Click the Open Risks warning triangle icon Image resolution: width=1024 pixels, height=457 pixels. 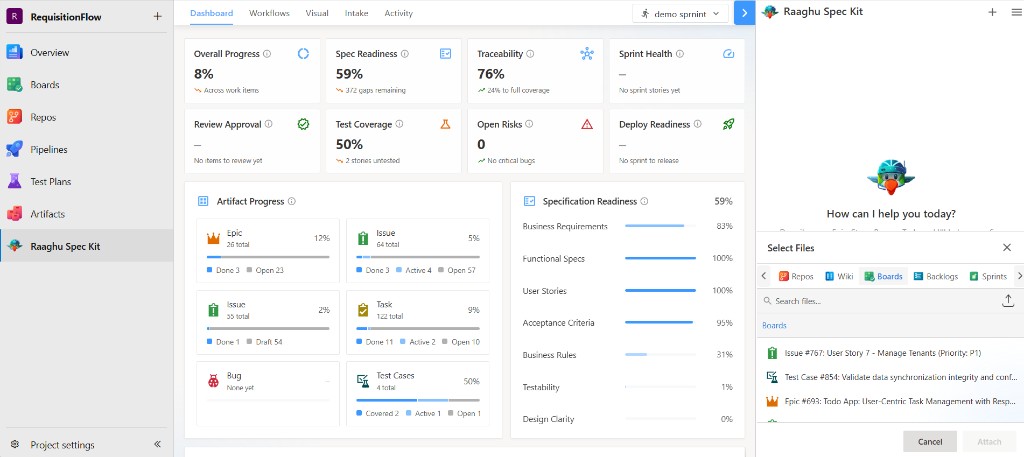tap(587, 124)
